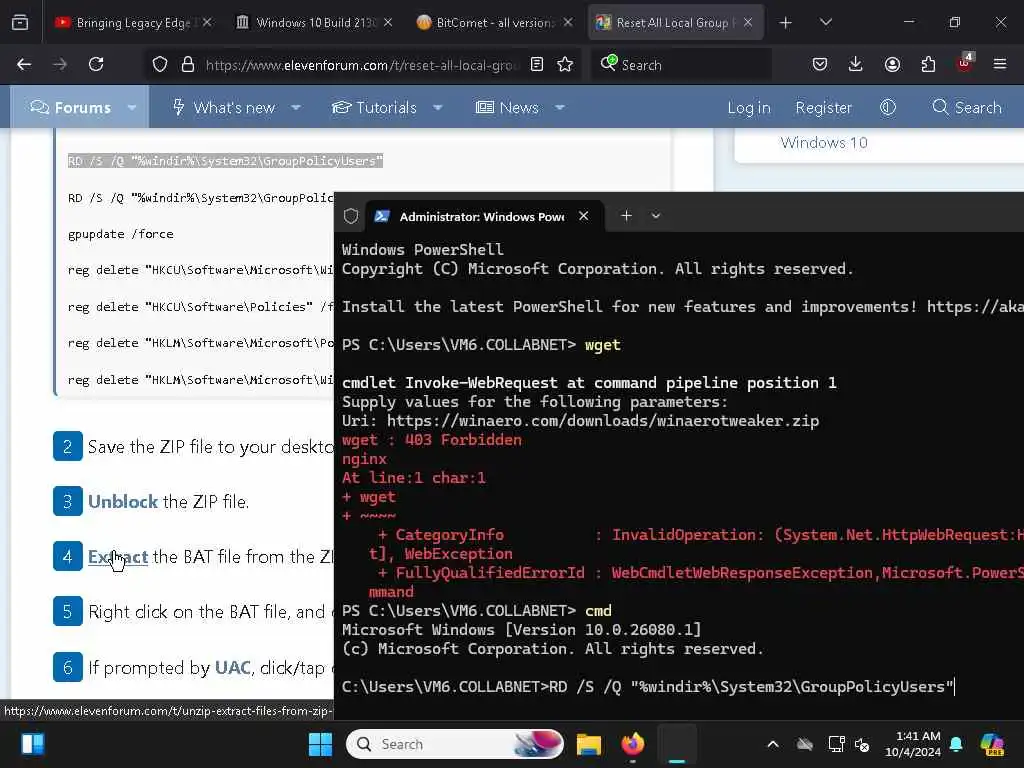
Task: Open the muted volume icon
Action: click(x=862, y=744)
